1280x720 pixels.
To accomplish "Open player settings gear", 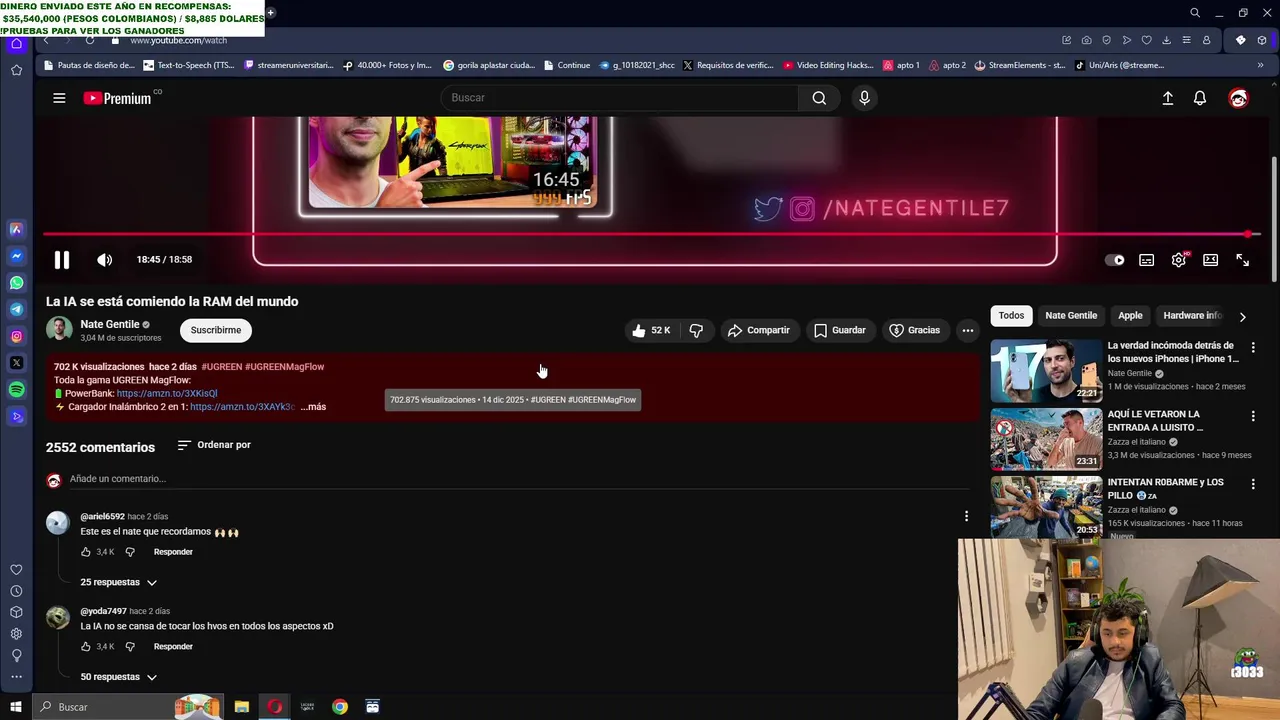I will tap(1179, 260).
